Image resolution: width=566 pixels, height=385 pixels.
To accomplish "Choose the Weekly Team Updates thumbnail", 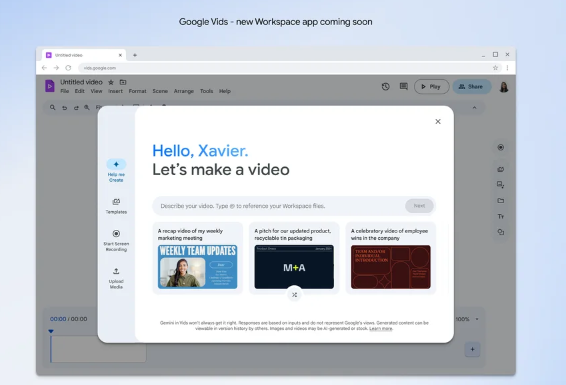I will (x=197, y=267).
